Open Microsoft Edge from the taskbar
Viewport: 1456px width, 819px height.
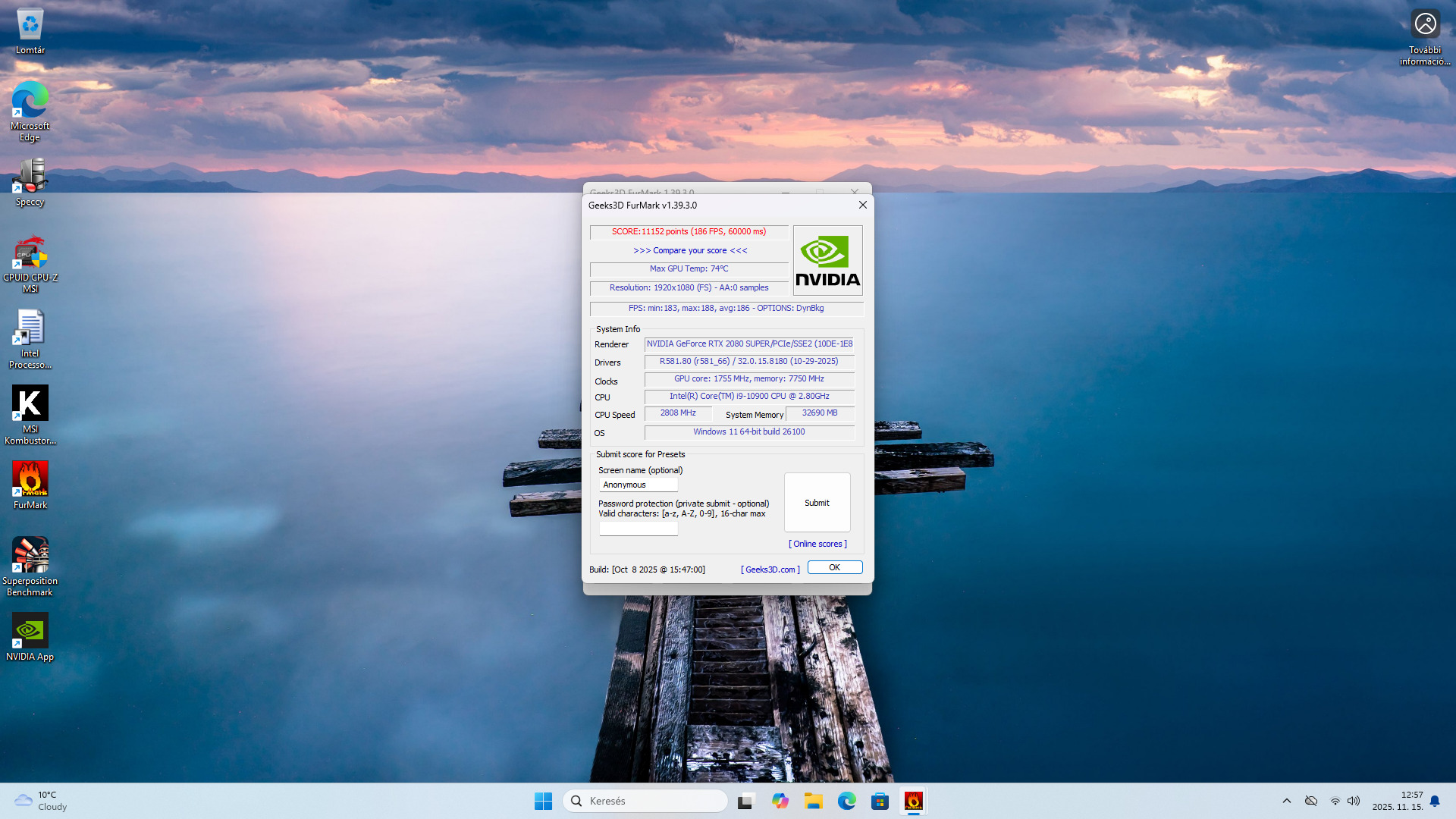click(846, 801)
